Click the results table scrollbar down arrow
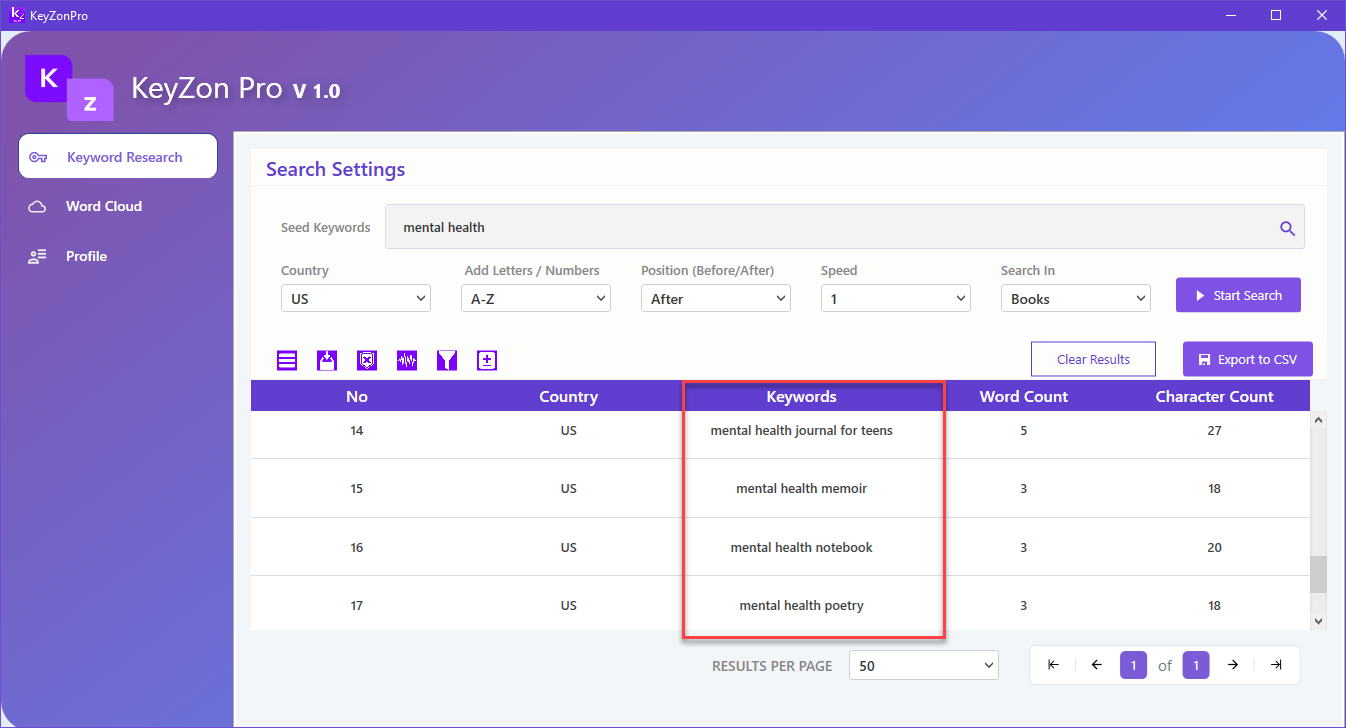 click(1318, 621)
